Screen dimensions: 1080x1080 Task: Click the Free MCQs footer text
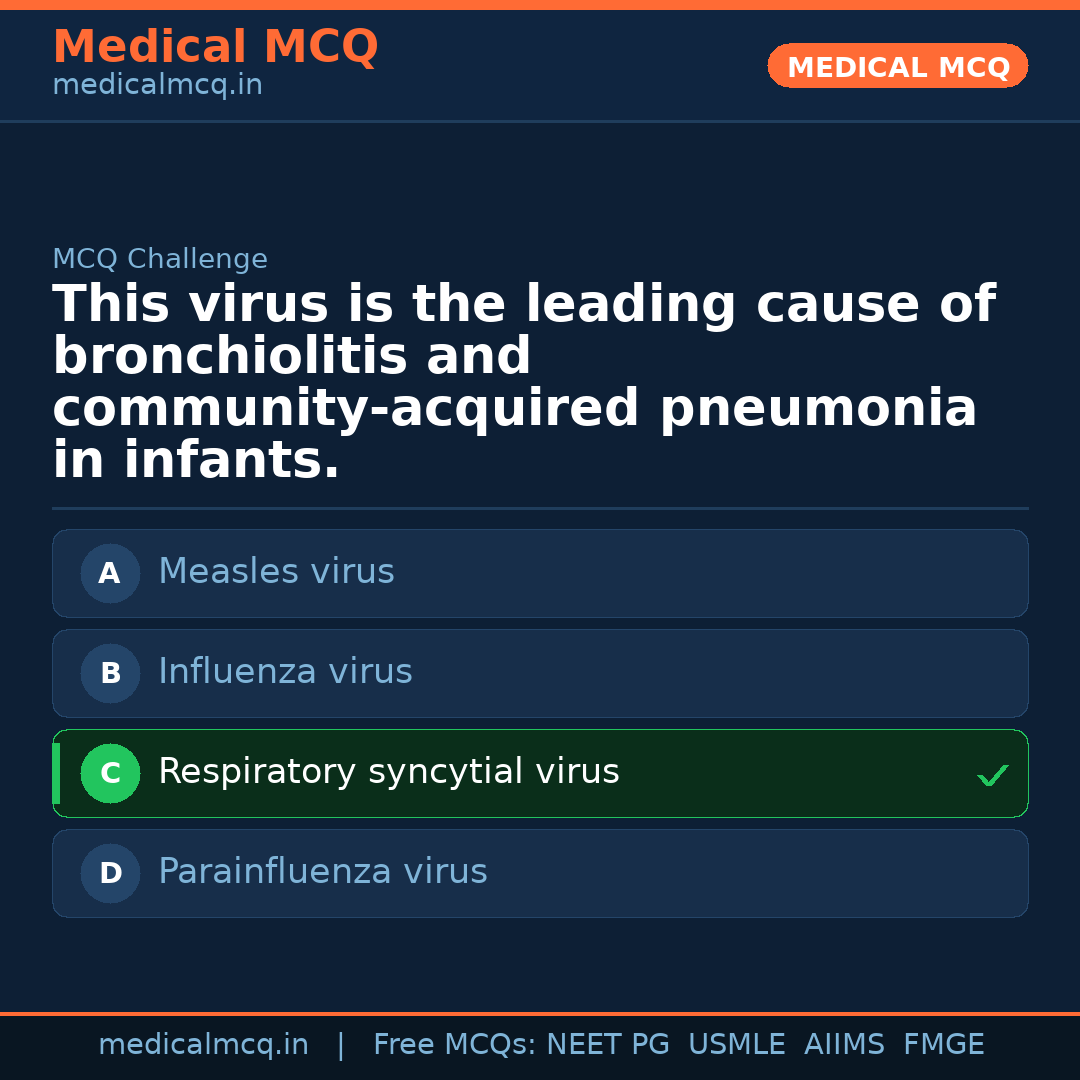[x=454, y=1045]
